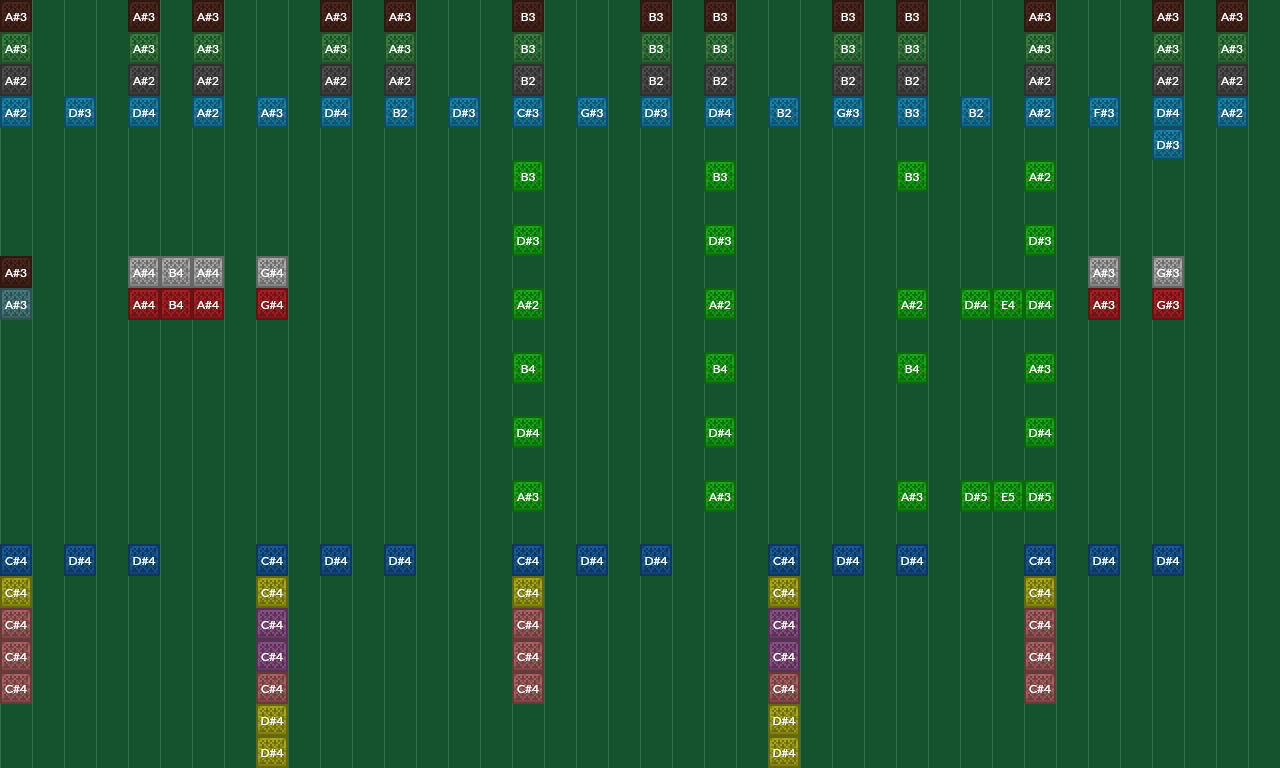Click the blue G#3 note in top row
This screenshot has height=768, width=1280.
(x=591, y=112)
